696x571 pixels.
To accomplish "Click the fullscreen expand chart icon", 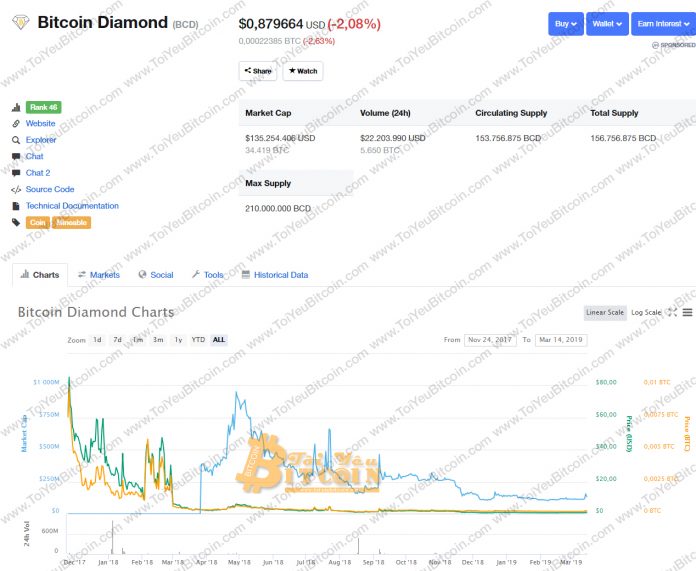I will pos(672,313).
